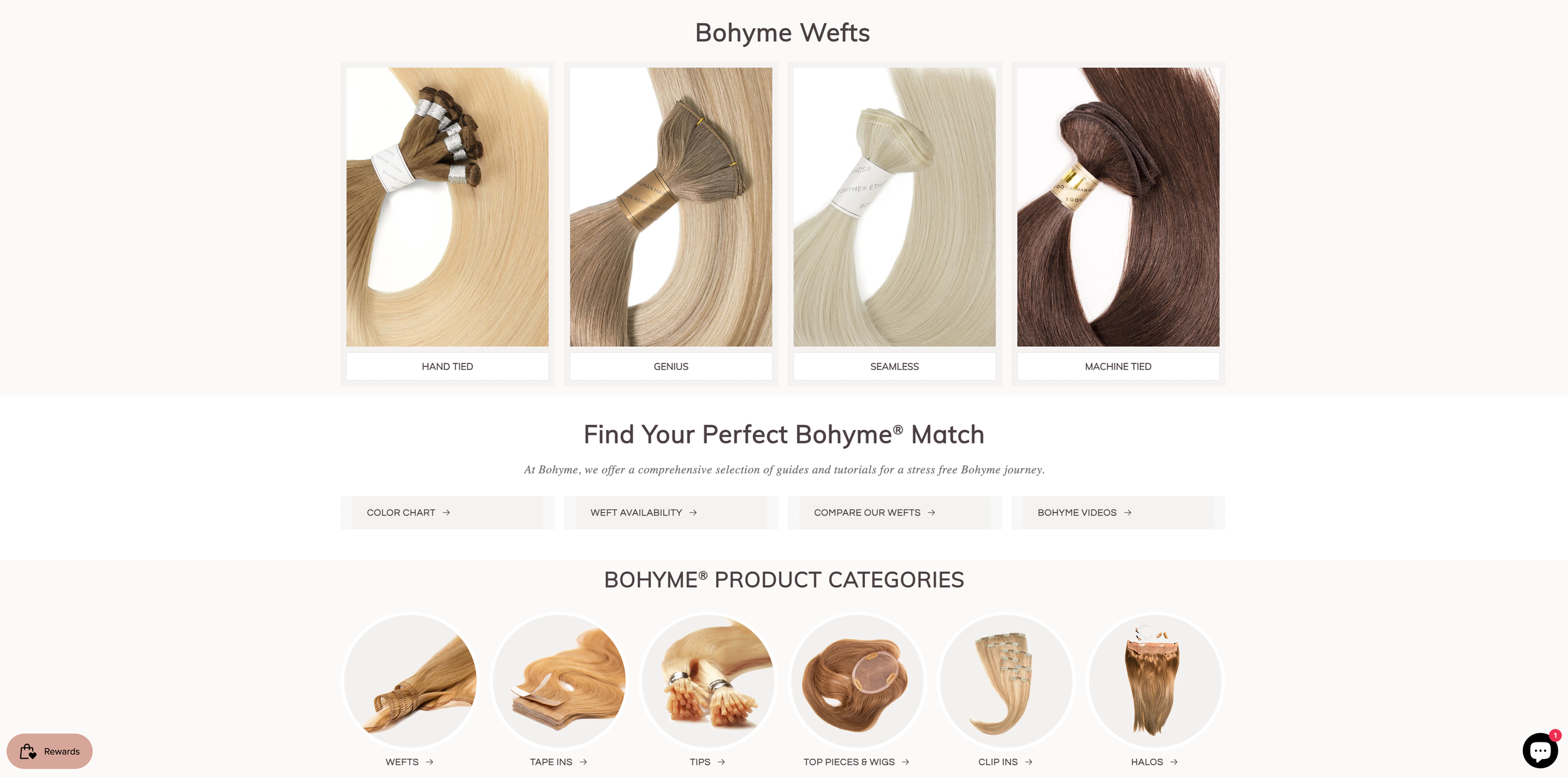1568x777 pixels.
Task: Select the Seamless weft label
Action: pos(894,366)
